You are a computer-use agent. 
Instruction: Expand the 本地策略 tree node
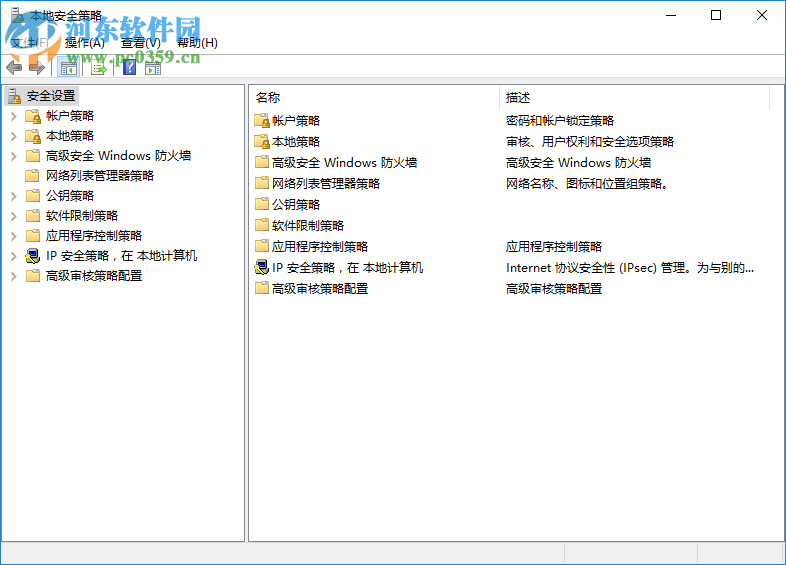coord(14,136)
